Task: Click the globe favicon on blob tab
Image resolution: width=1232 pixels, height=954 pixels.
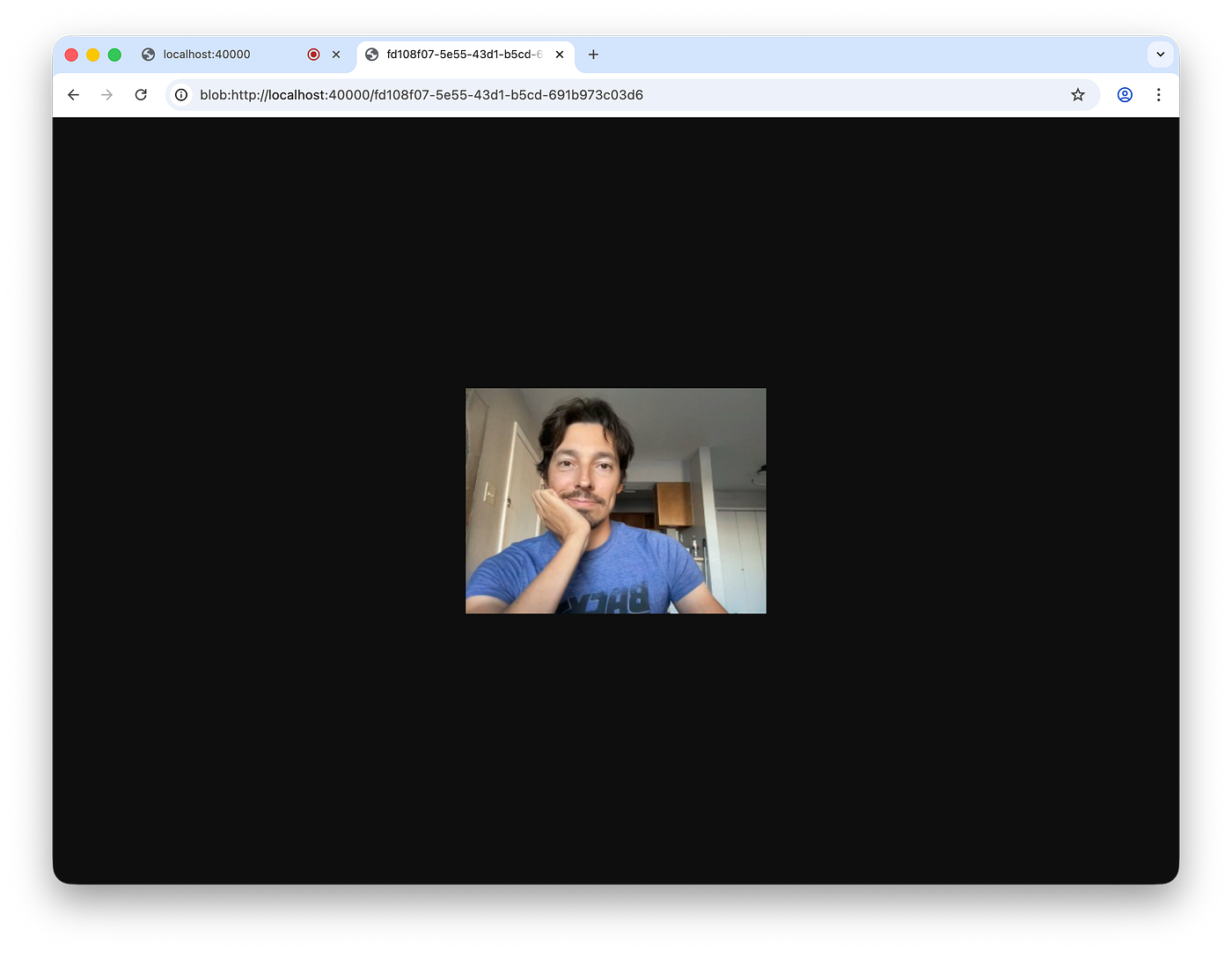Action: click(372, 55)
